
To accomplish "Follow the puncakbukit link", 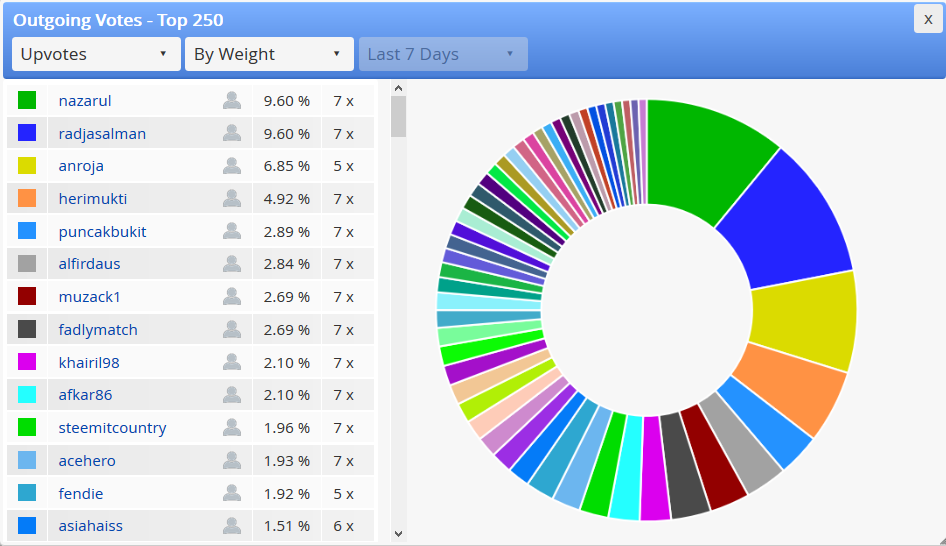I will click(x=103, y=232).
